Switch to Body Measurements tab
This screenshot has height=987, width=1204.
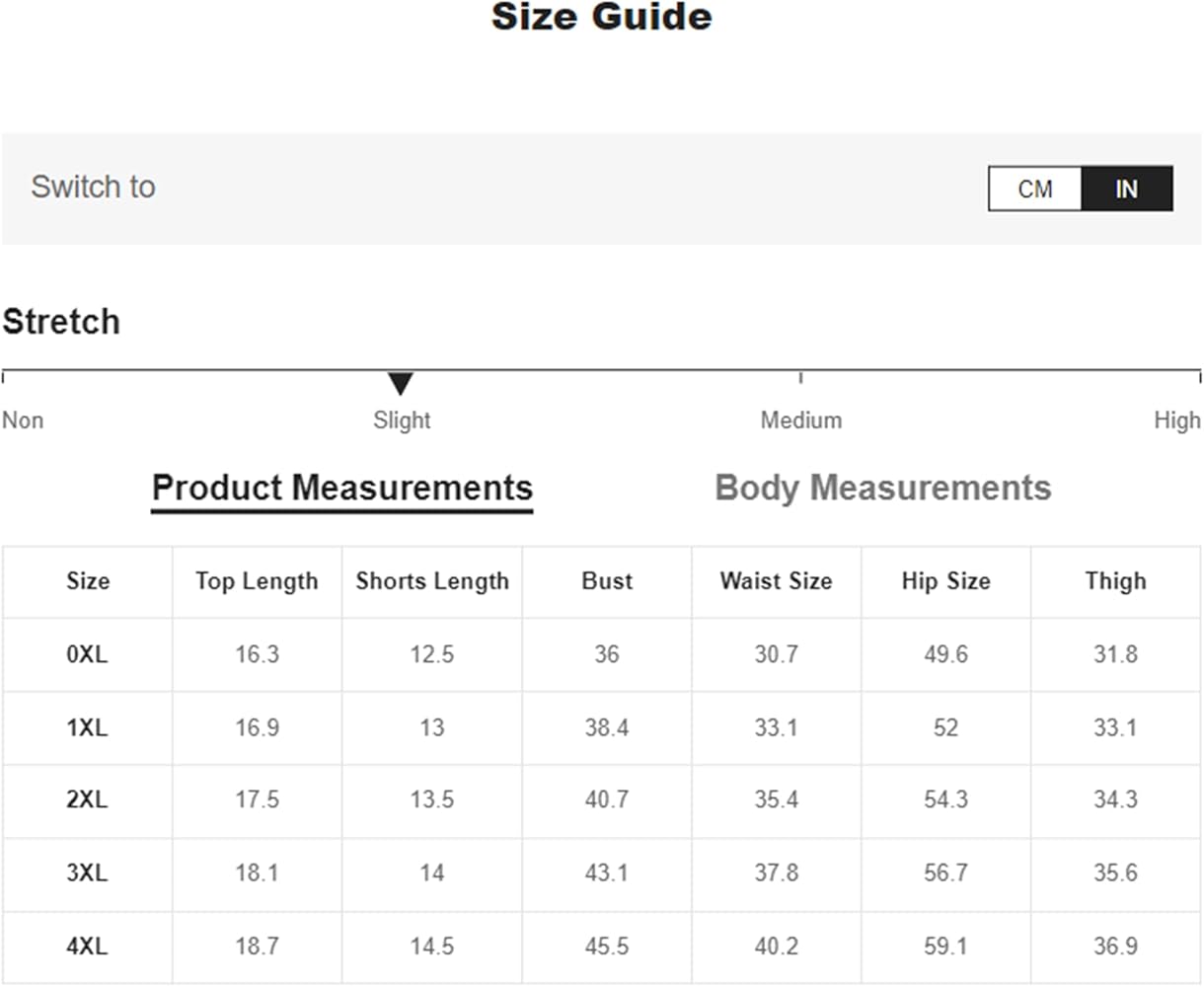882,489
